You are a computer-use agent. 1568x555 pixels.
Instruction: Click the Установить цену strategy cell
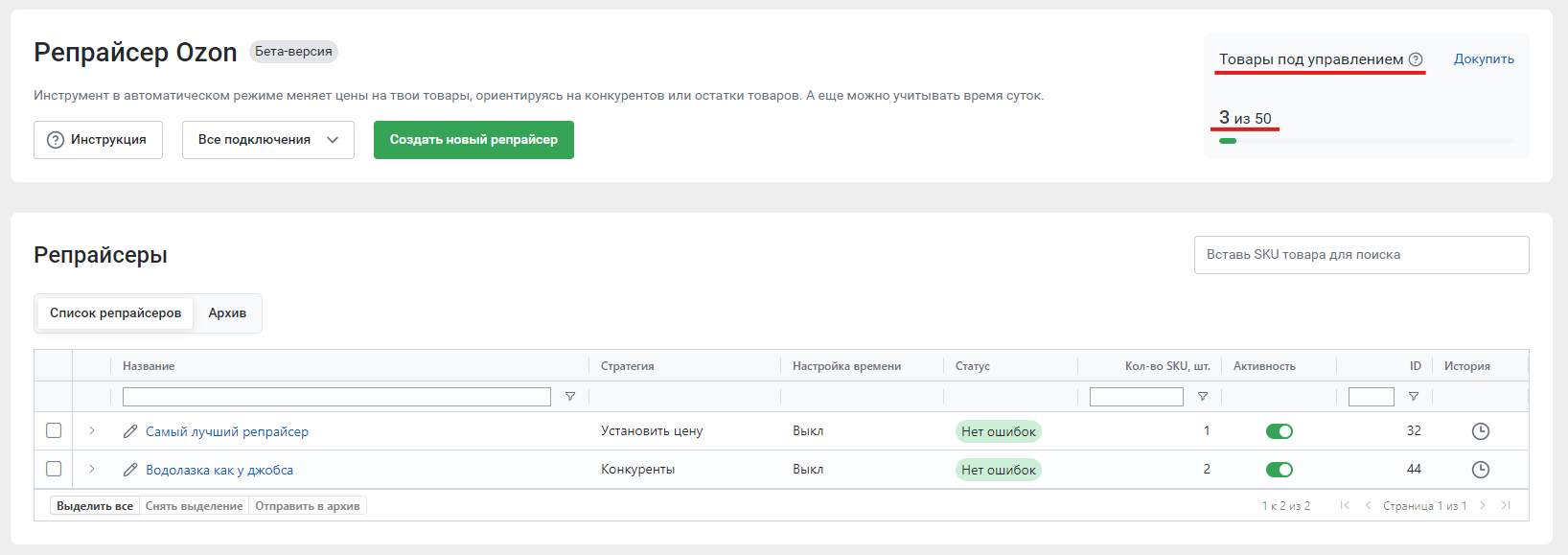click(652, 430)
